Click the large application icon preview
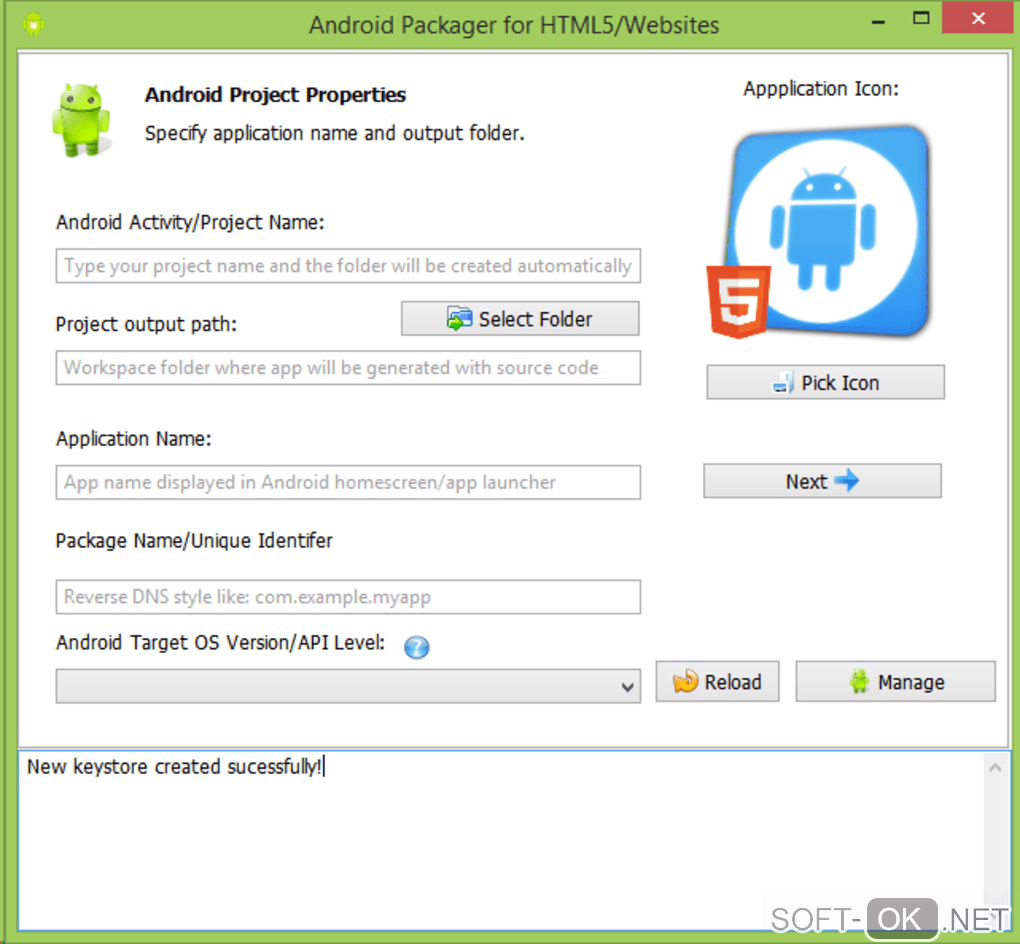This screenshot has width=1020, height=944. 821,232
